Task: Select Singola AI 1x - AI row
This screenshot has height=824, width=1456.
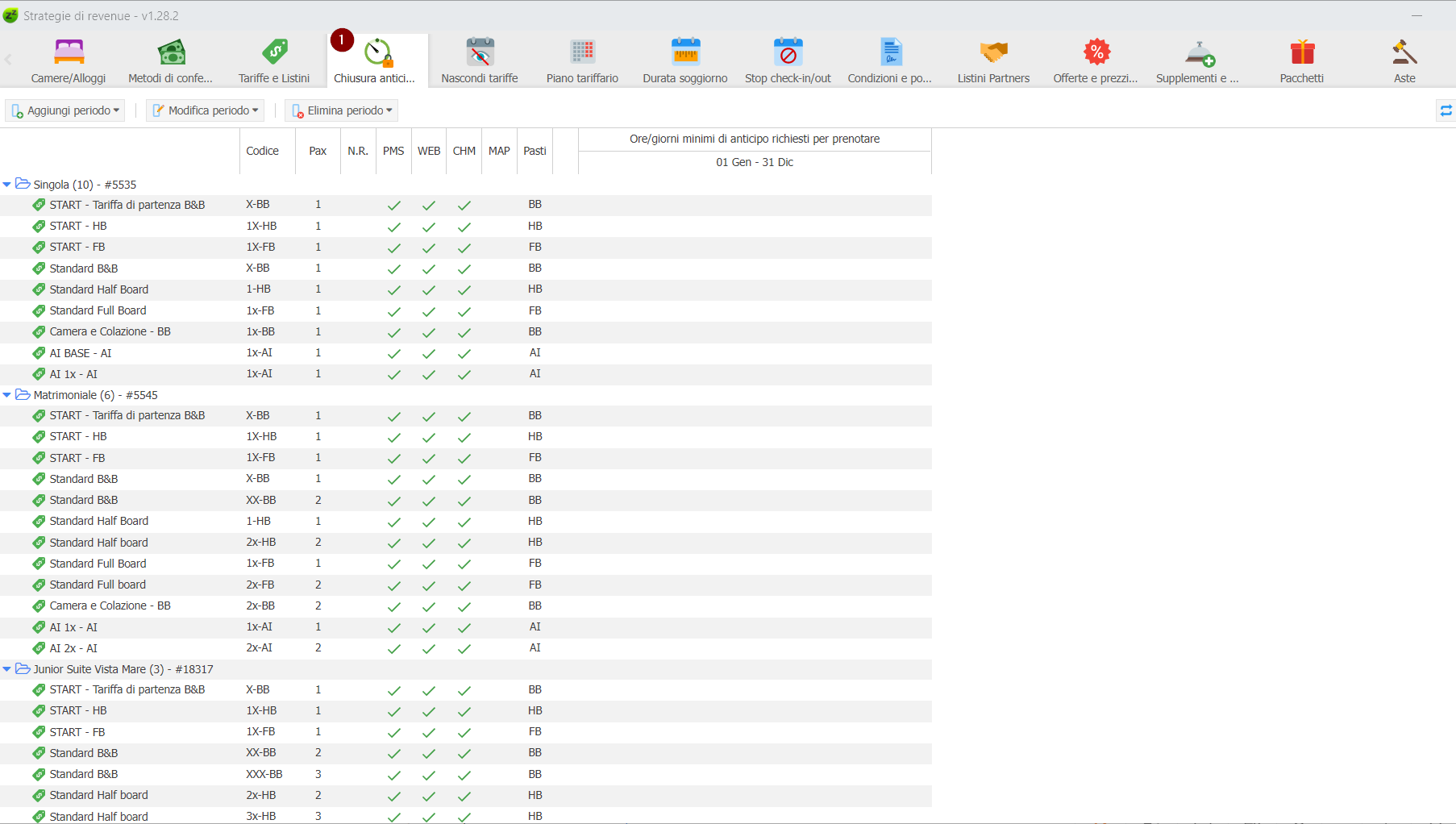Action: [x=466, y=374]
